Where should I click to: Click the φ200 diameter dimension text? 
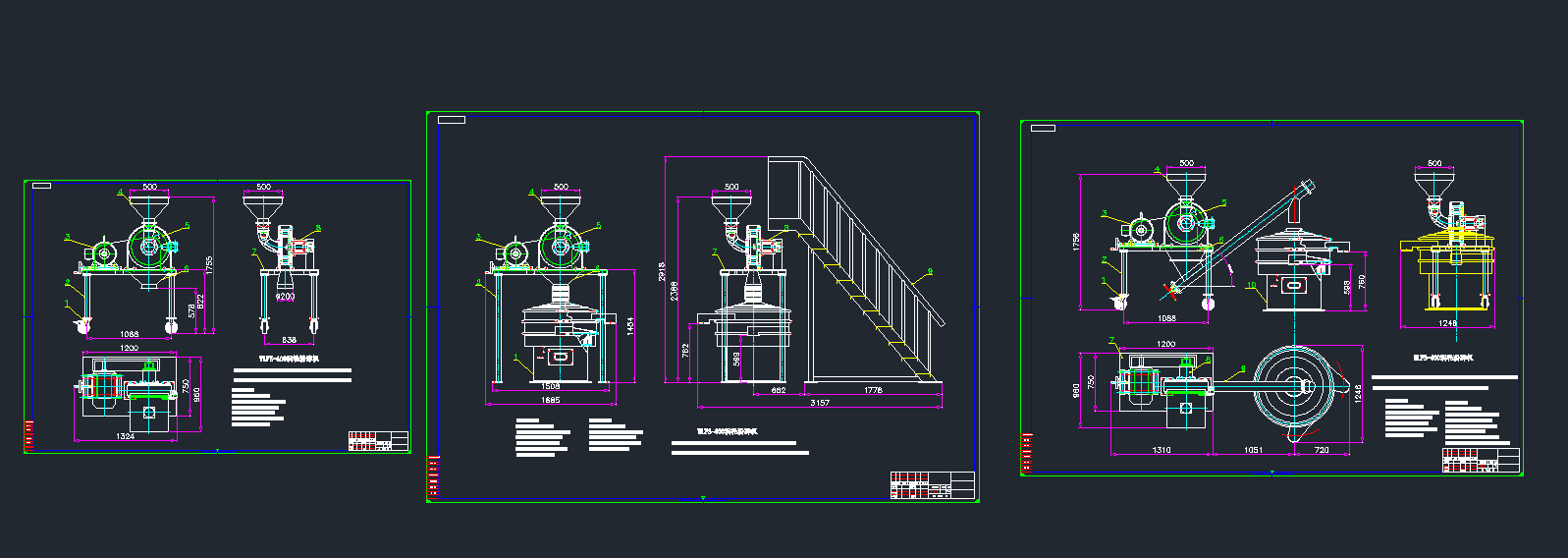(x=285, y=296)
